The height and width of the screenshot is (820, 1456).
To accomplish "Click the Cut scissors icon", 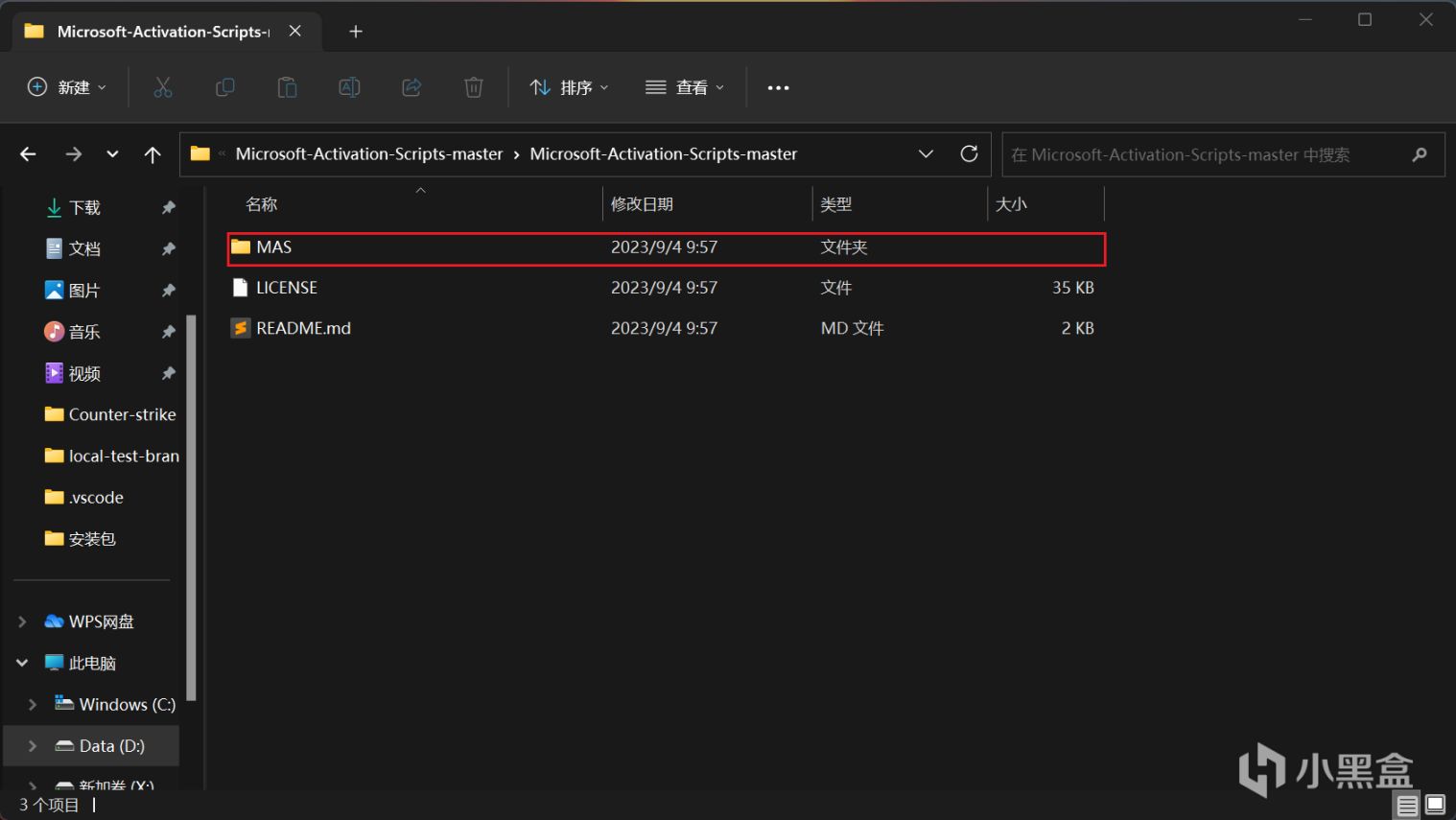I will [x=163, y=87].
